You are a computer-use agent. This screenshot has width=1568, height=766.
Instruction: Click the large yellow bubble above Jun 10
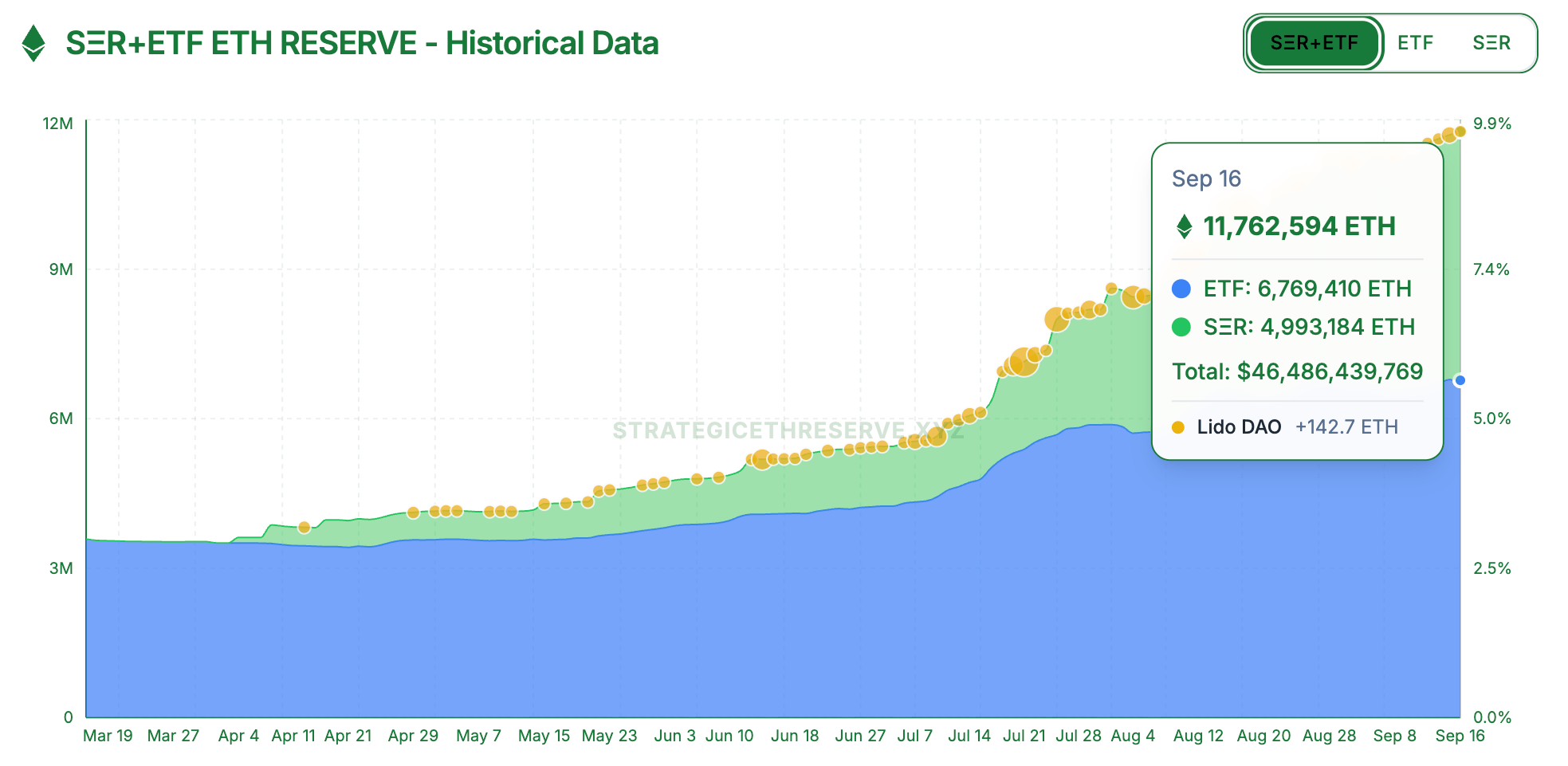coord(761,460)
